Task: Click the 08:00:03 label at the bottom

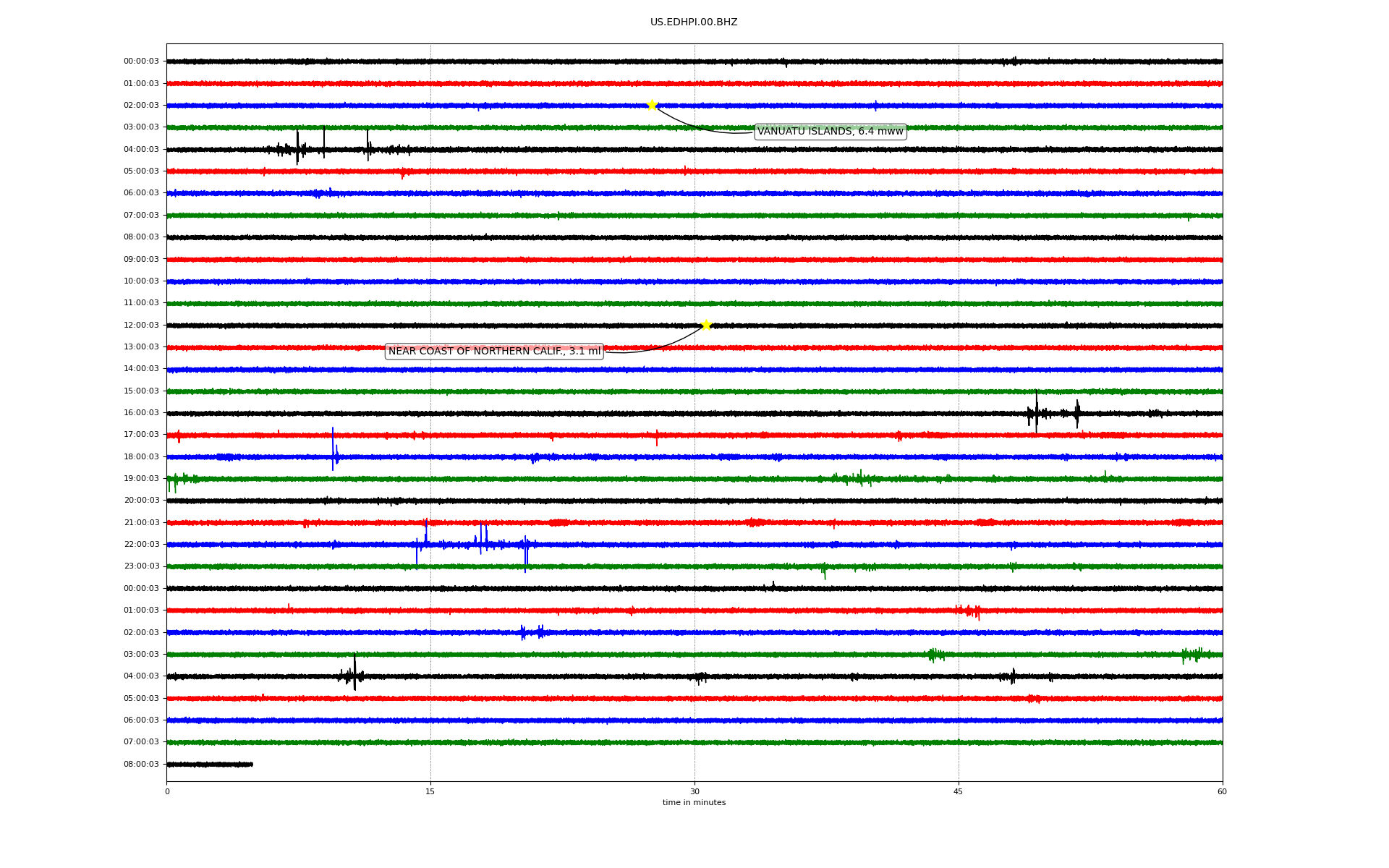Action: pyautogui.click(x=141, y=765)
